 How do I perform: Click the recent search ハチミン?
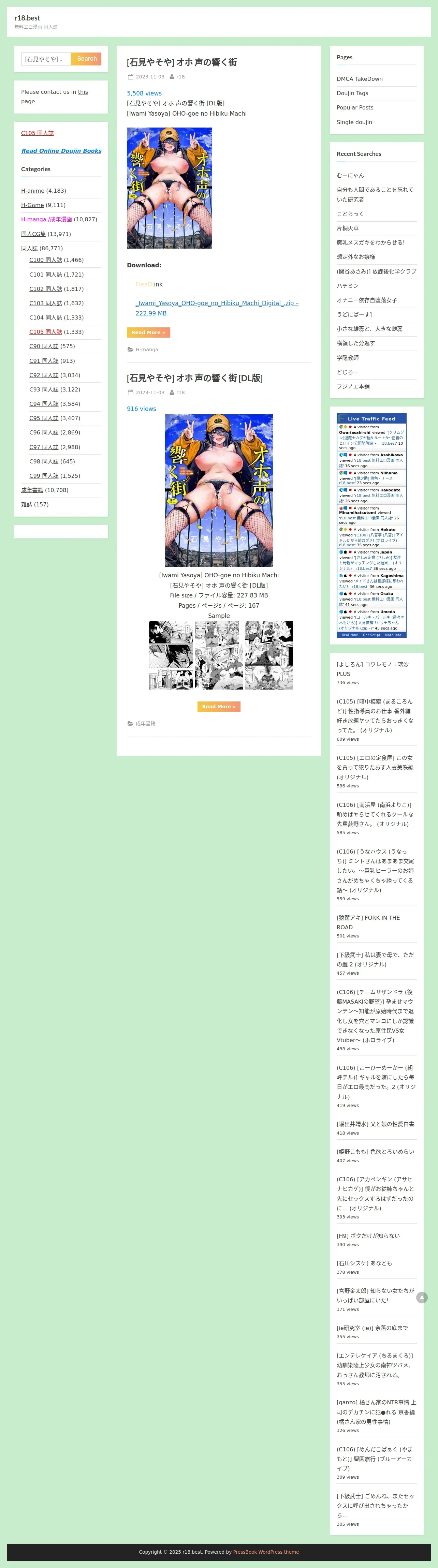tap(348, 285)
